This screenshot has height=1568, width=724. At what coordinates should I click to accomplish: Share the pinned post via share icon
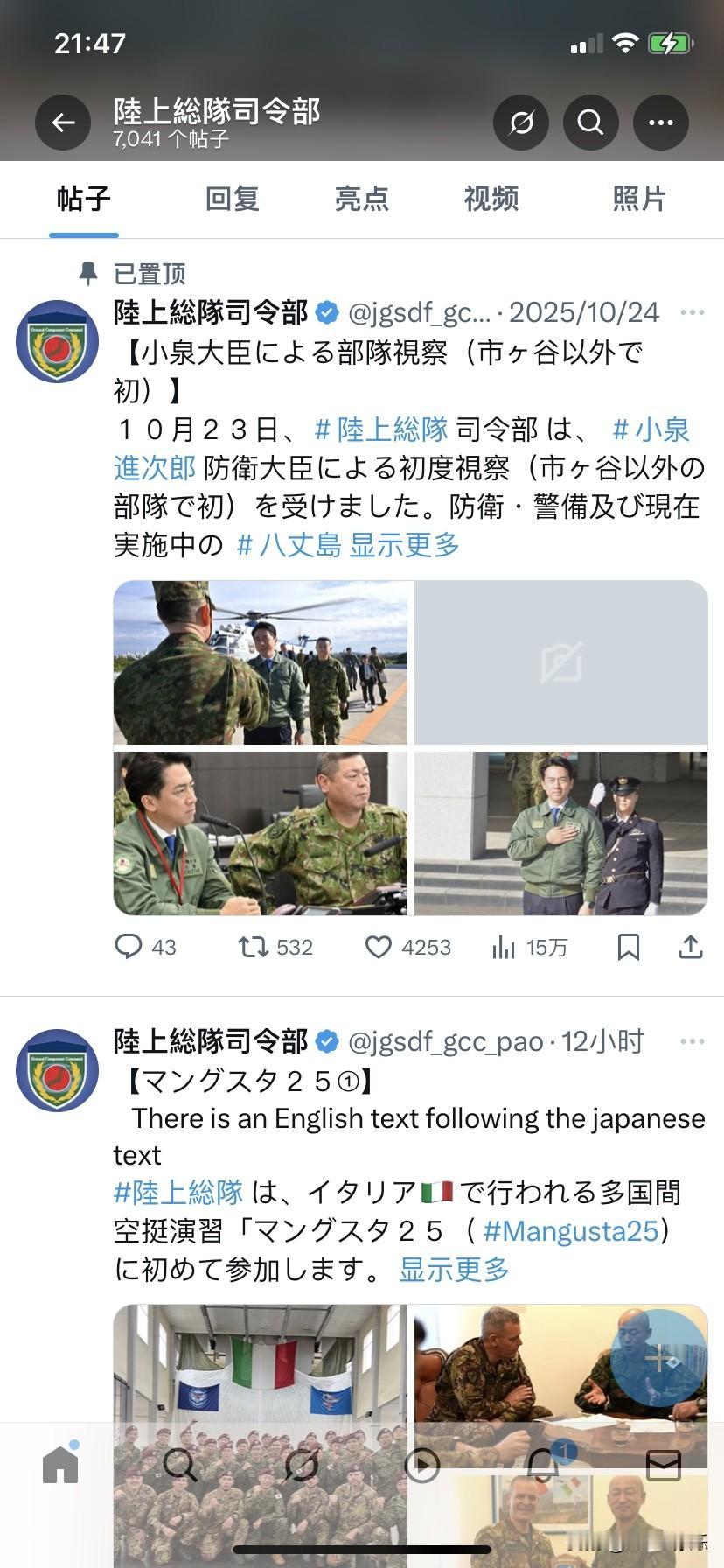point(691,947)
